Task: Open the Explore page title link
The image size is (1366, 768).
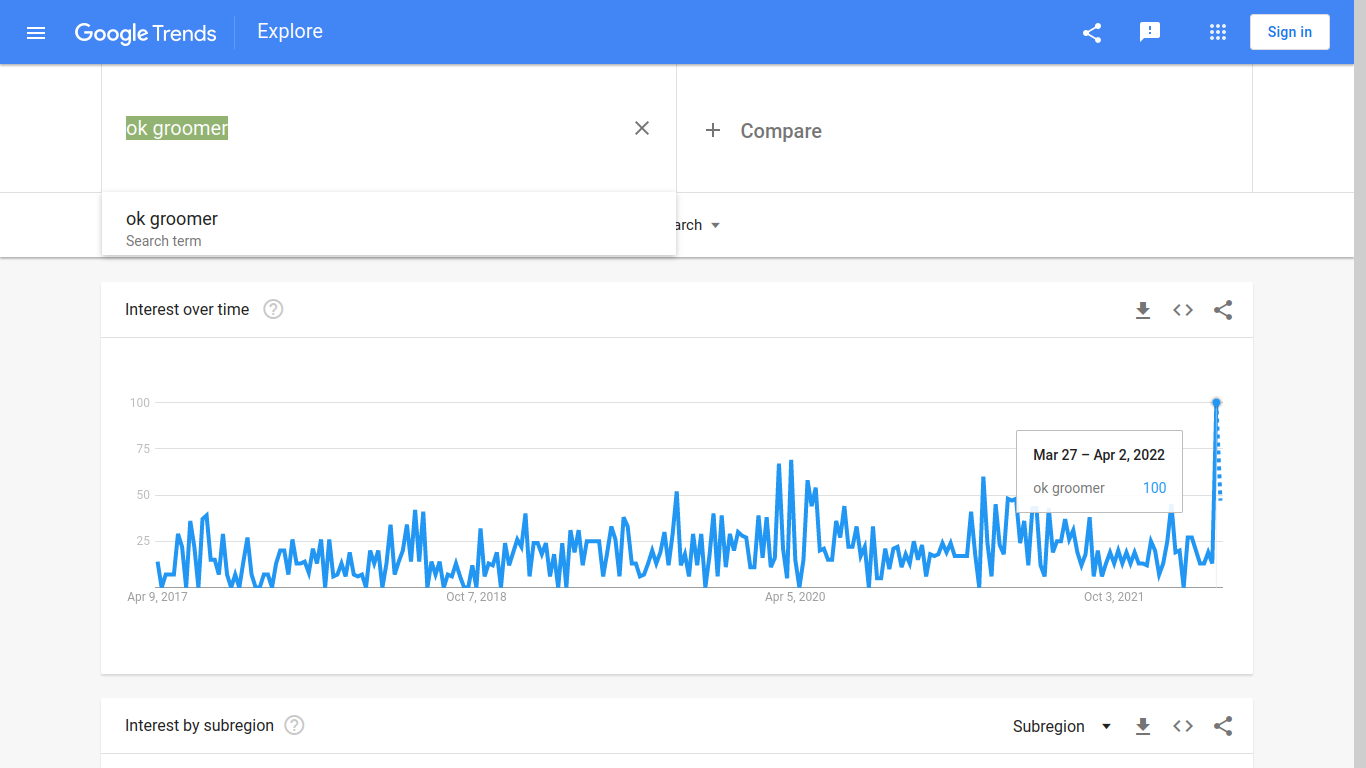Action: point(290,31)
